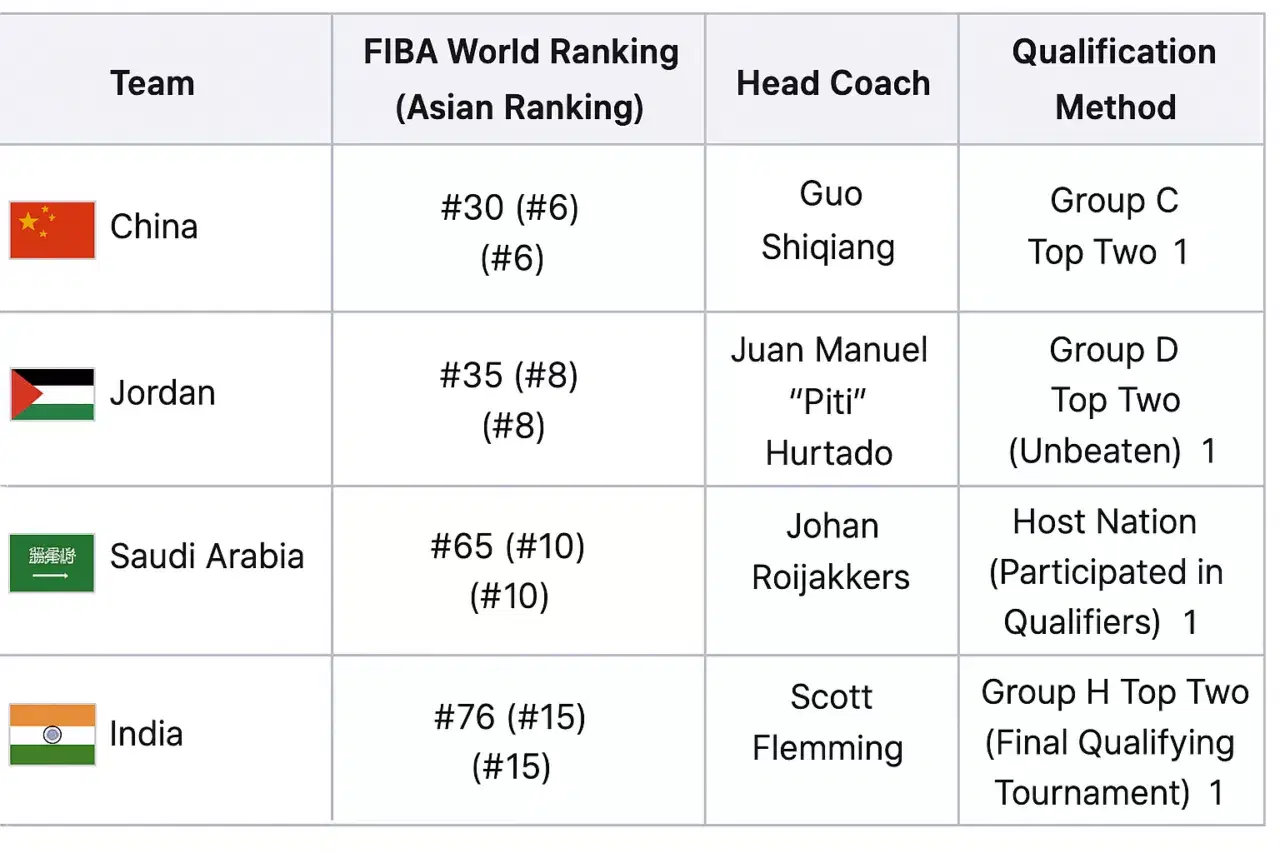1280x853 pixels.
Task: Open footnote 1 after Group C Top Two
Action: point(1181,252)
